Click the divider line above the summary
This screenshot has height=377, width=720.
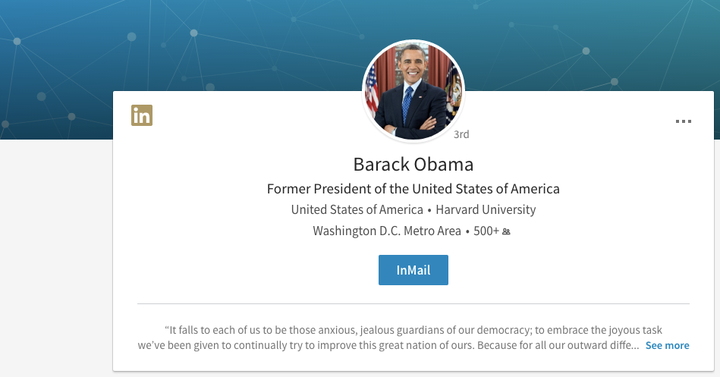[413, 304]
